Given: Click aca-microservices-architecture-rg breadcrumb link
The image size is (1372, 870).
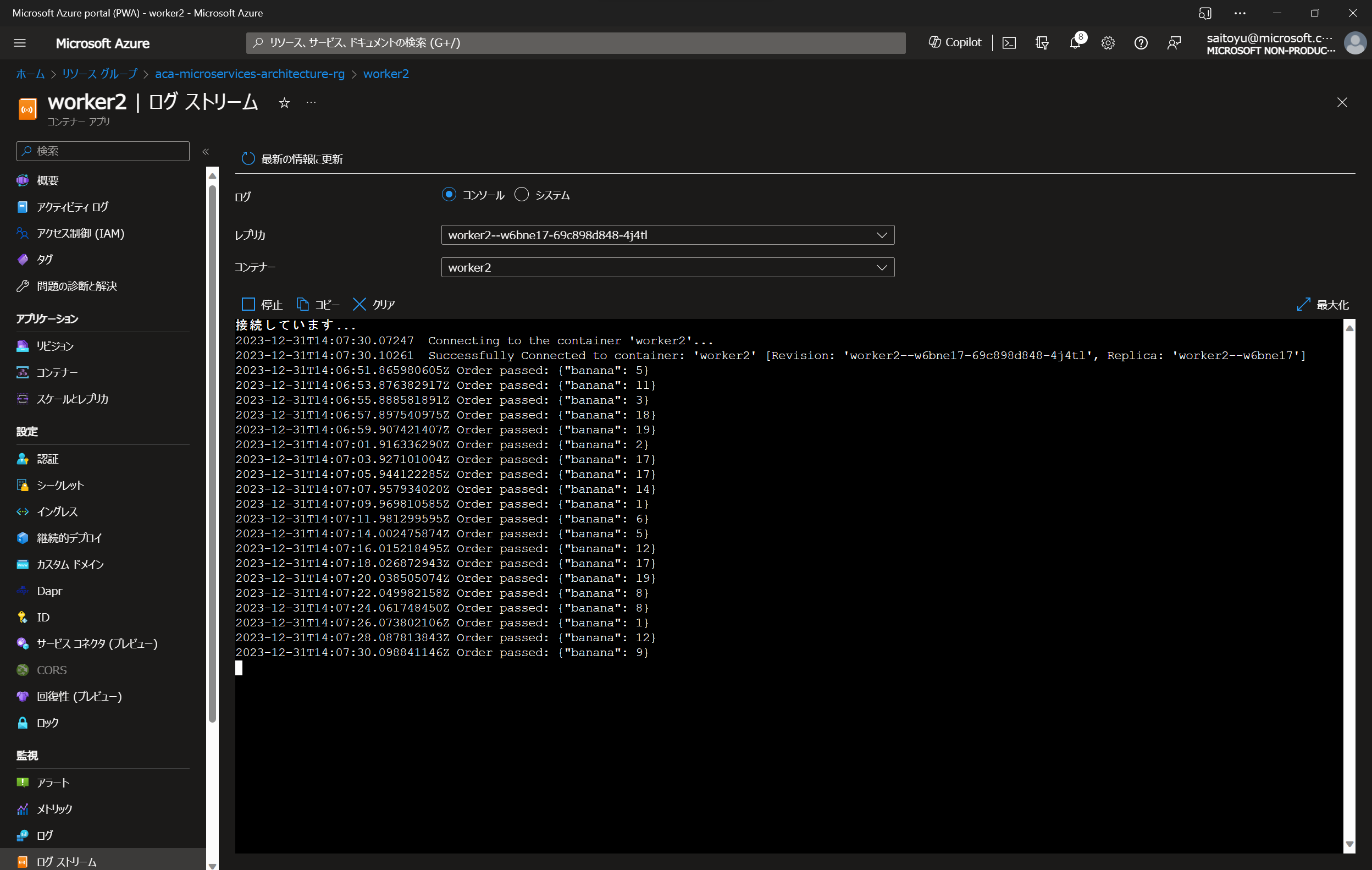Looking at the screenshot, I should pos(250,74).
